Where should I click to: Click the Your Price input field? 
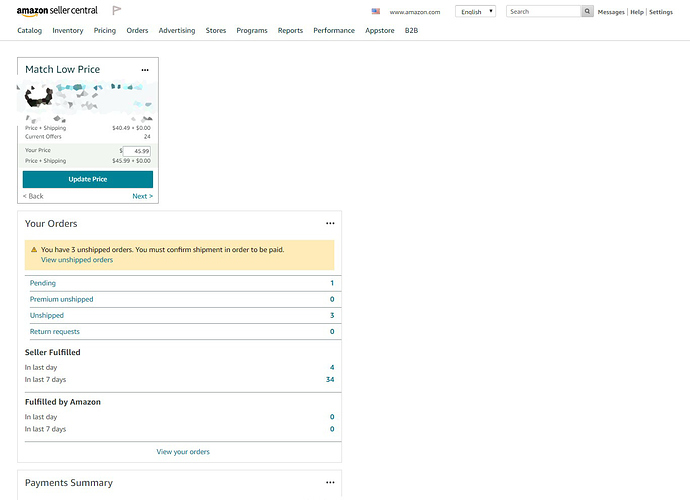[x=136, y=151]
